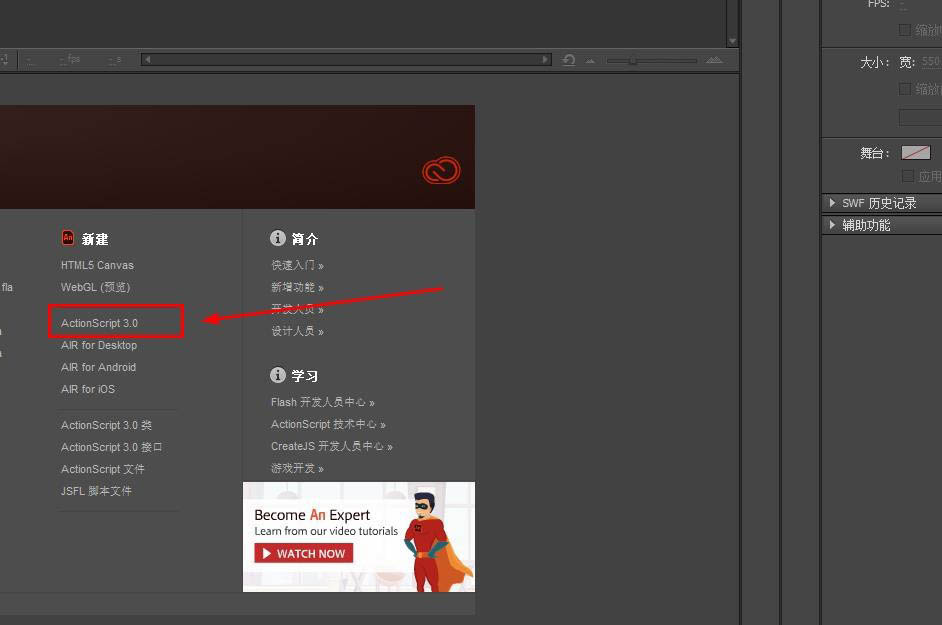This screenshot has width=942, height=625.
Task: Open ActionScript 技术中心 link
Action: click(328, 424)
